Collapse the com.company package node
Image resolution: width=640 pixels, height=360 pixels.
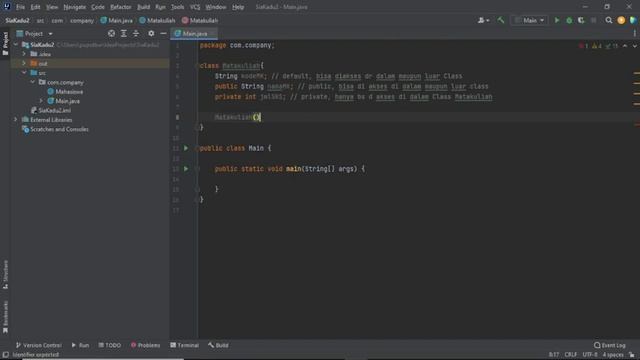(x=32, y=82)
